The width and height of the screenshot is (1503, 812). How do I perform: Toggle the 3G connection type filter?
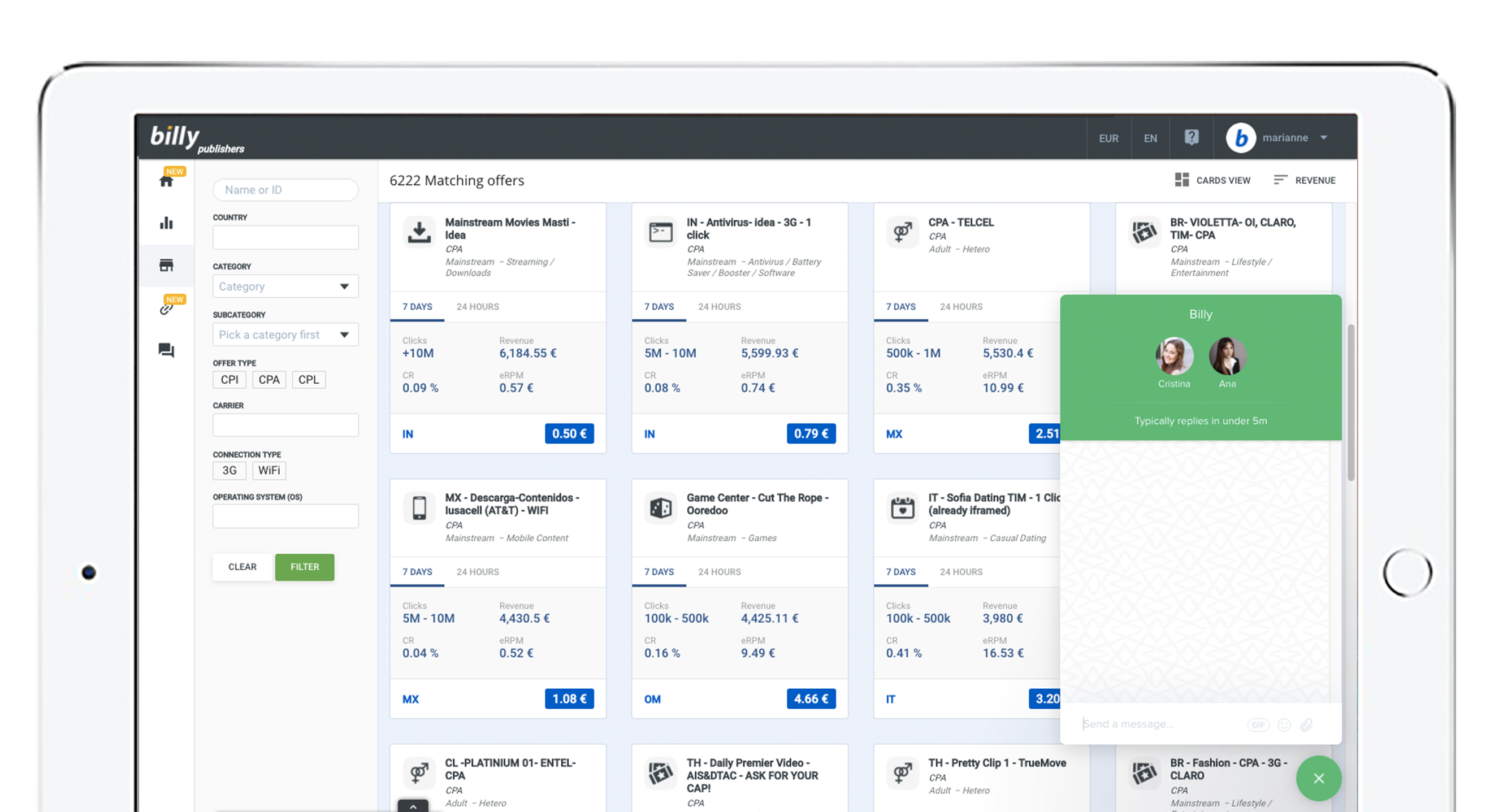pos(229,470)
